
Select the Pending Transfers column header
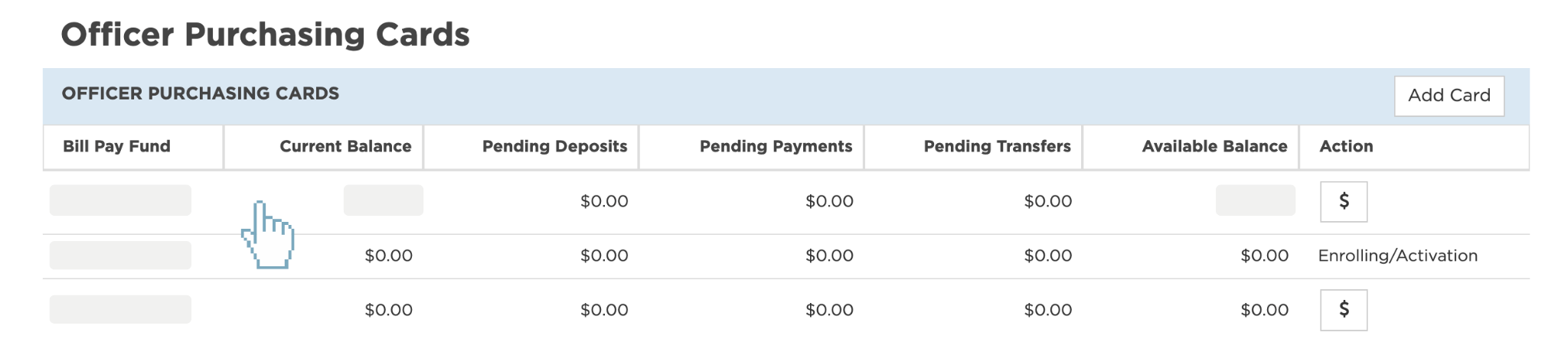pos(997,146)
